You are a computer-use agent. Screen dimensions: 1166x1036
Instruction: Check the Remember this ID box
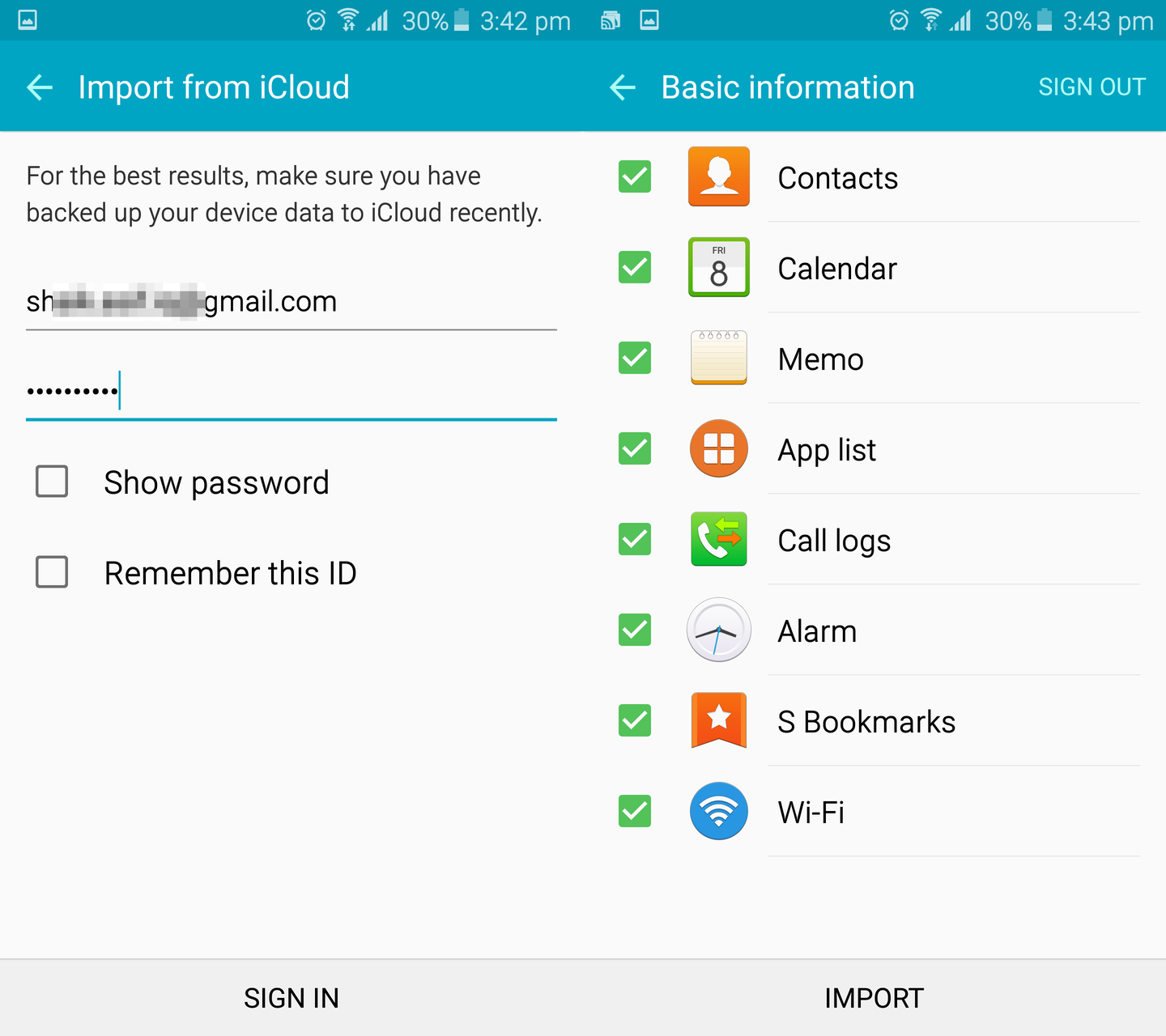pyautogui.click(x=52, y=572)
